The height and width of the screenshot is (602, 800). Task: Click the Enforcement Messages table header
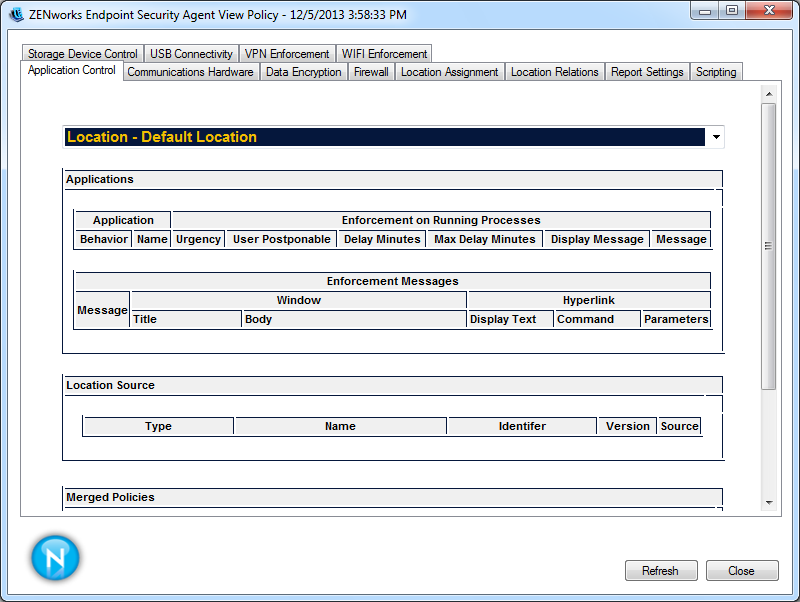point(392,282)
